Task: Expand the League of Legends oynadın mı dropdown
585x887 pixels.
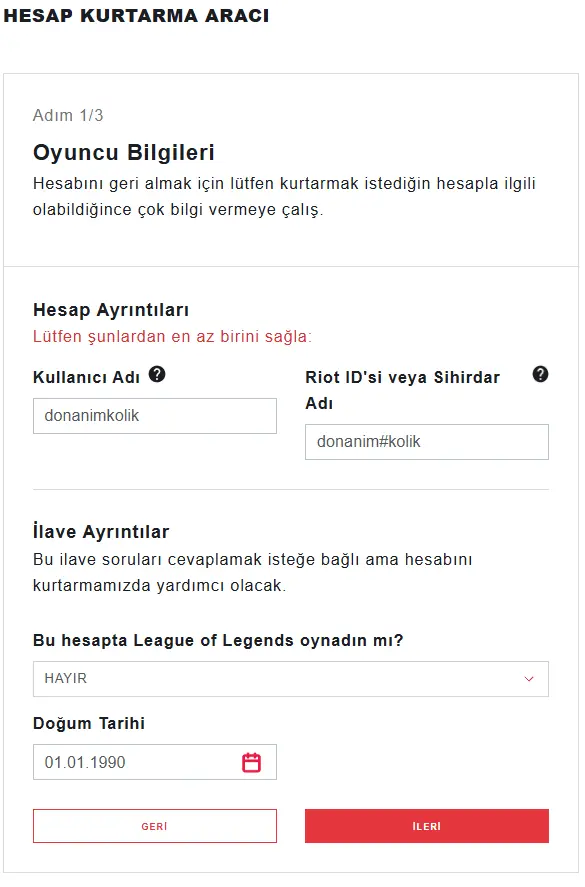Action: 290,679
